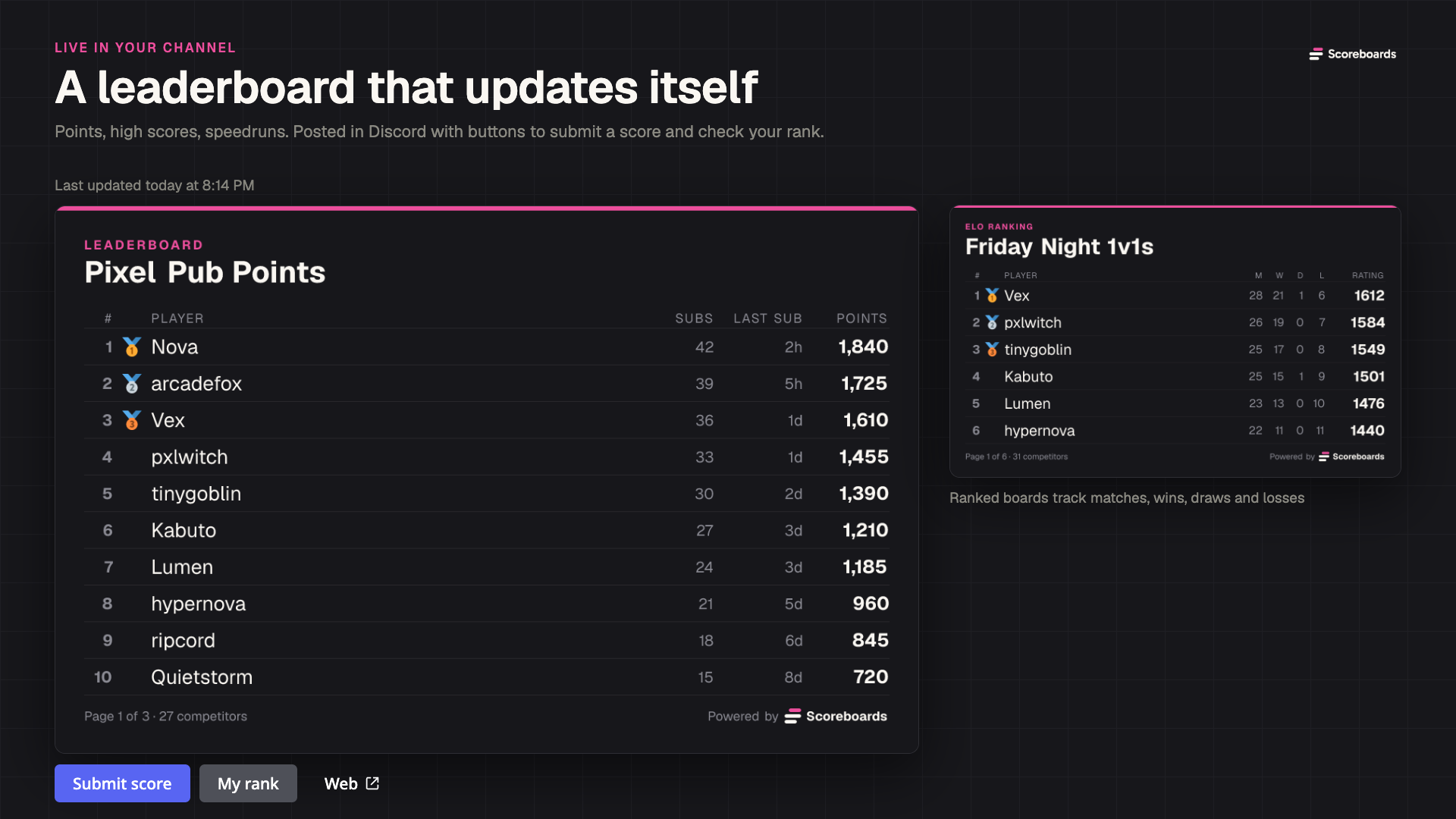Click the Pixel Pub Points title

tap(205, 272)
